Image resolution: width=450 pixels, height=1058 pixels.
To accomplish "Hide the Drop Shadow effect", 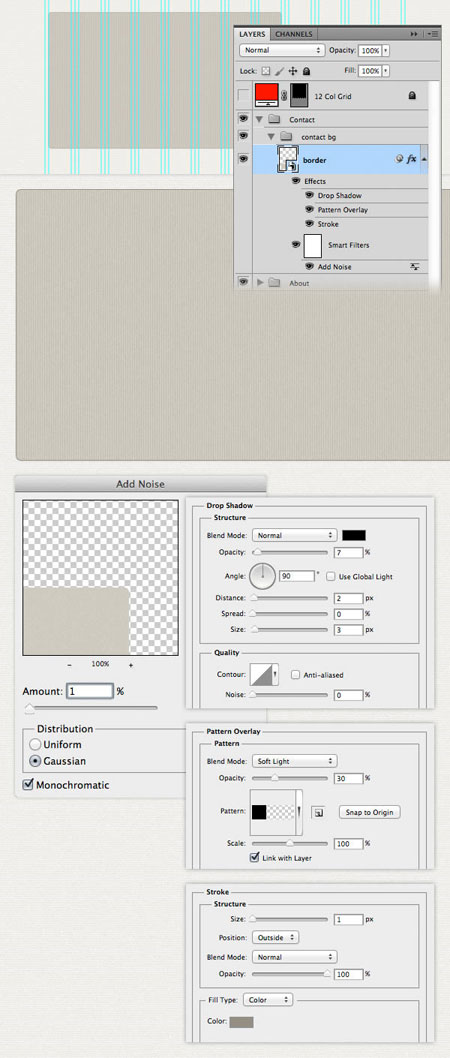I will click(309, 196).
